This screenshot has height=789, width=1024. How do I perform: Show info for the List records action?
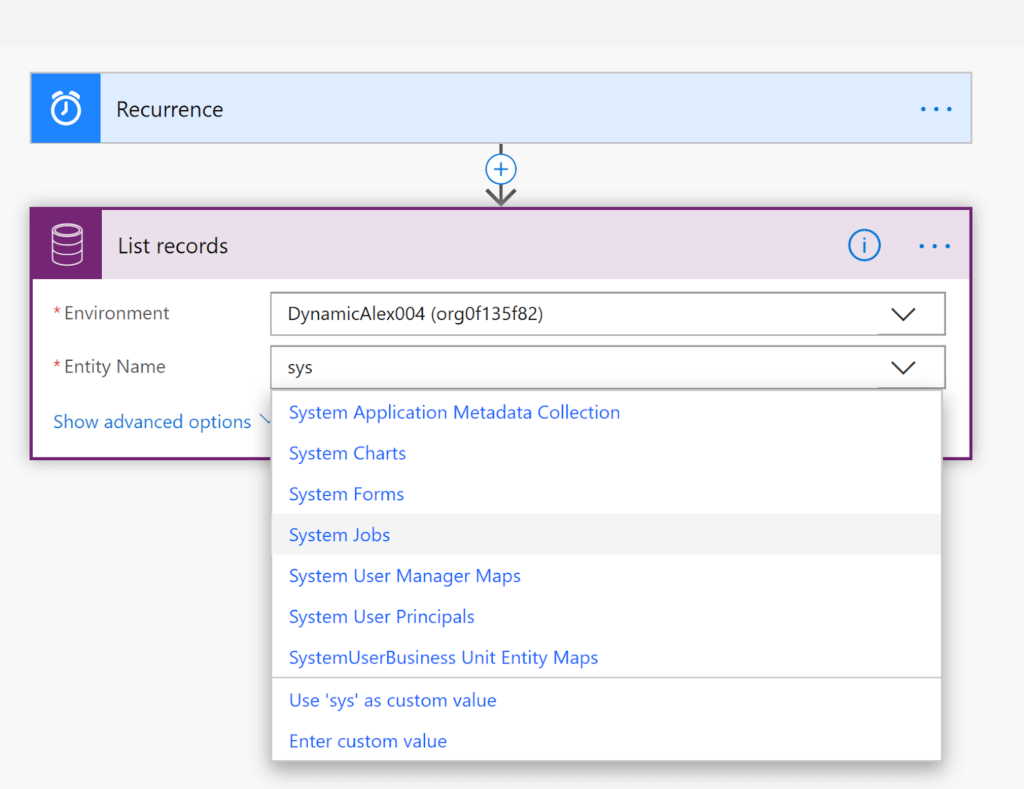coord(864,245)
